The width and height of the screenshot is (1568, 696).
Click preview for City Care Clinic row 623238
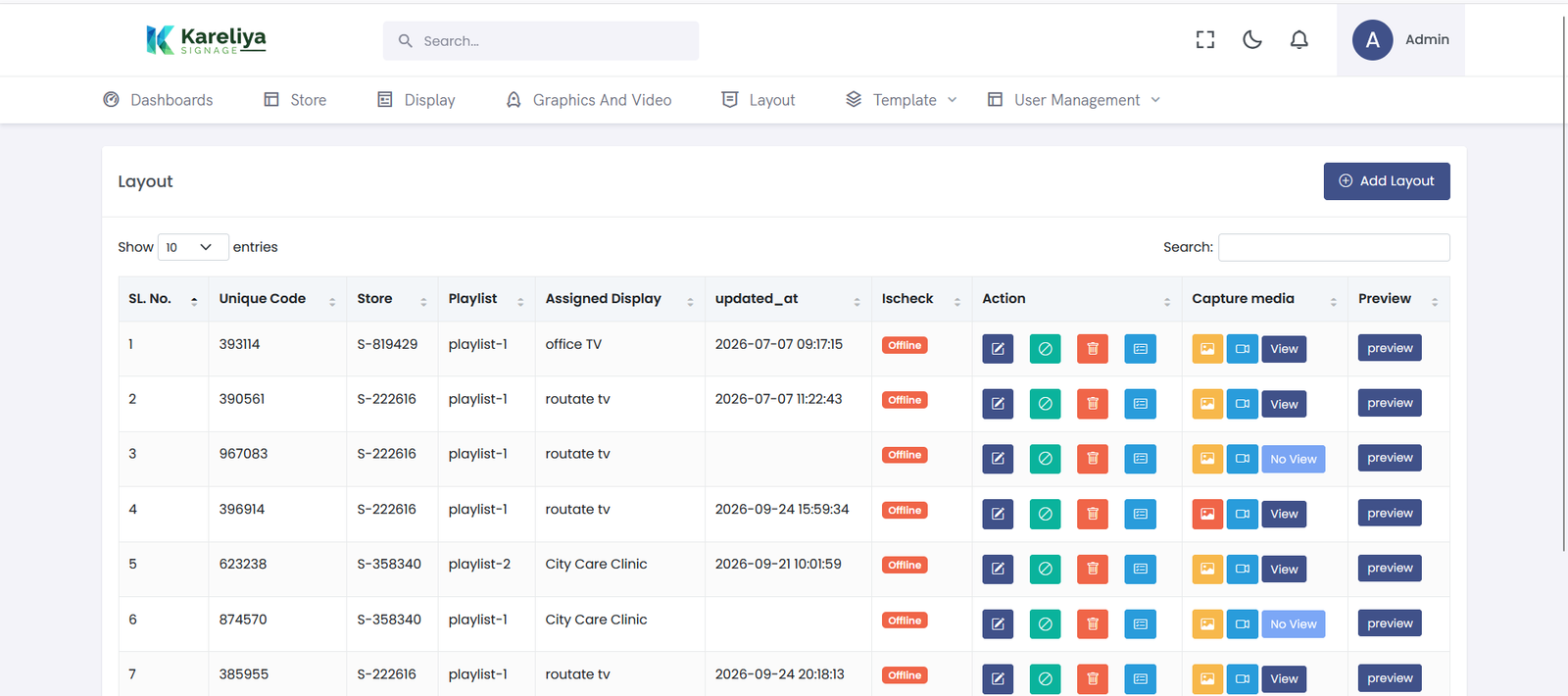click(1390, 569)
